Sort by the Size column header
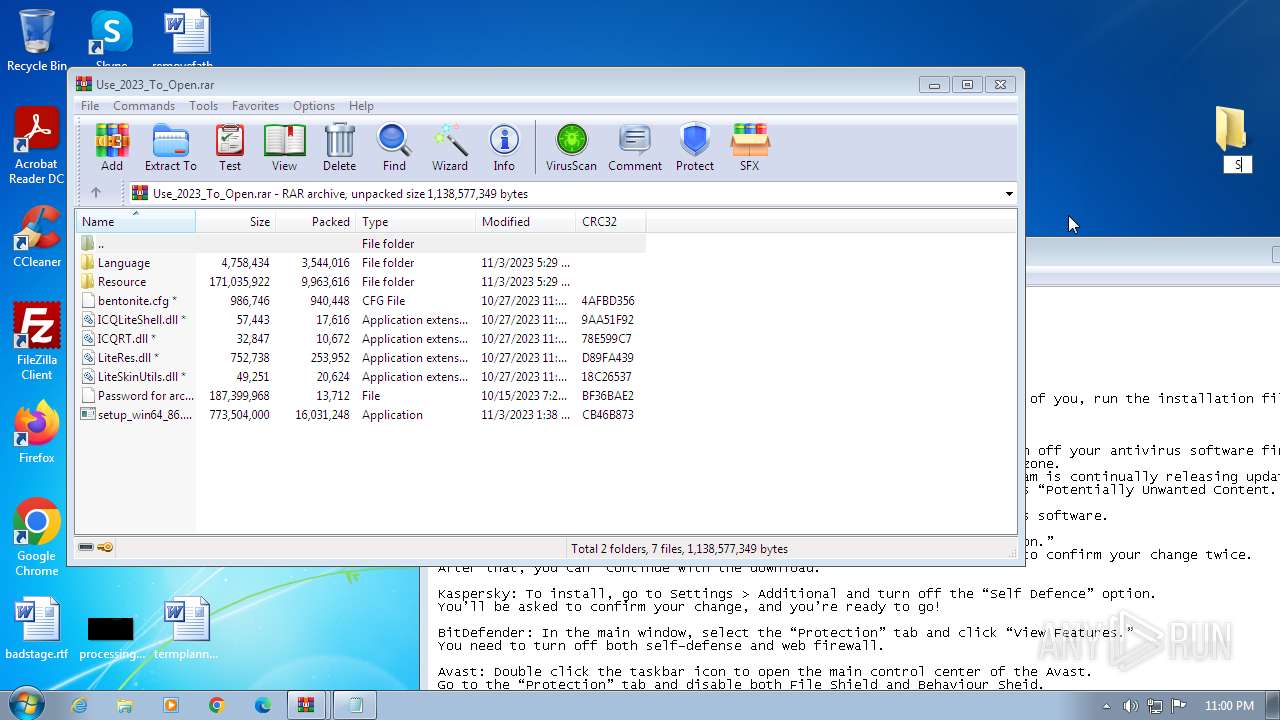Screen dimensions: 1280x720 click(x=236, y=221)
